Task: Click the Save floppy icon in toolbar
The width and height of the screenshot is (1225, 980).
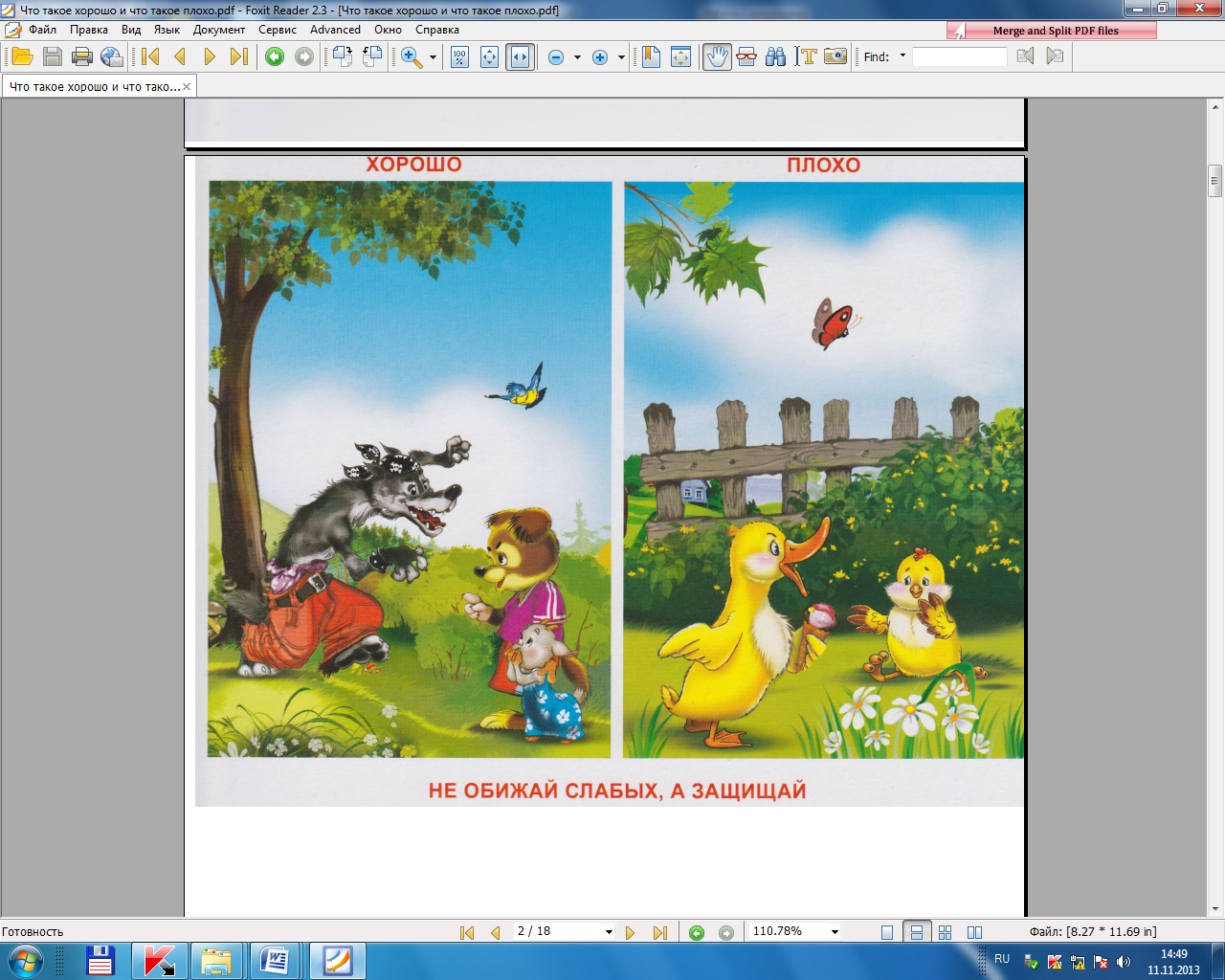Action: tap(53, 56)
